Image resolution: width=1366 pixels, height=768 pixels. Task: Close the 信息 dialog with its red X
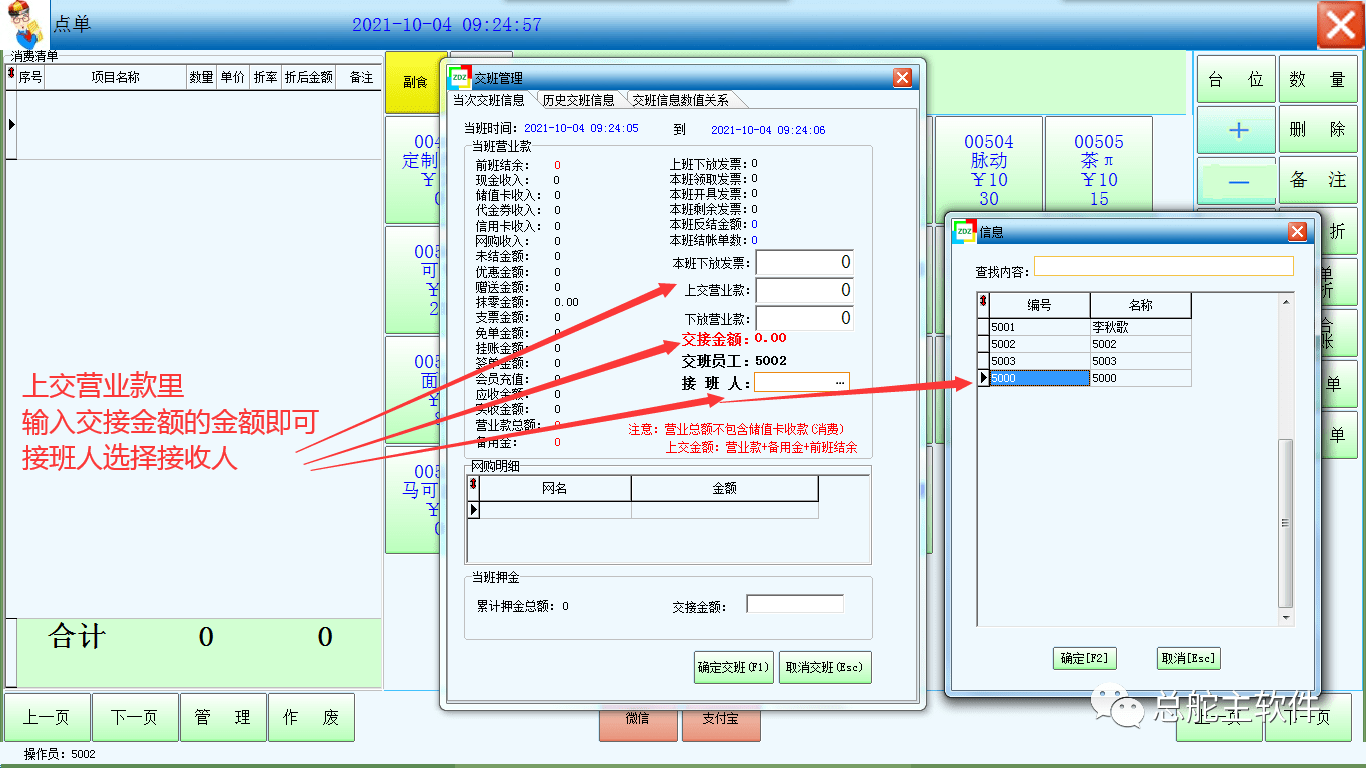tap(1297, 231)
